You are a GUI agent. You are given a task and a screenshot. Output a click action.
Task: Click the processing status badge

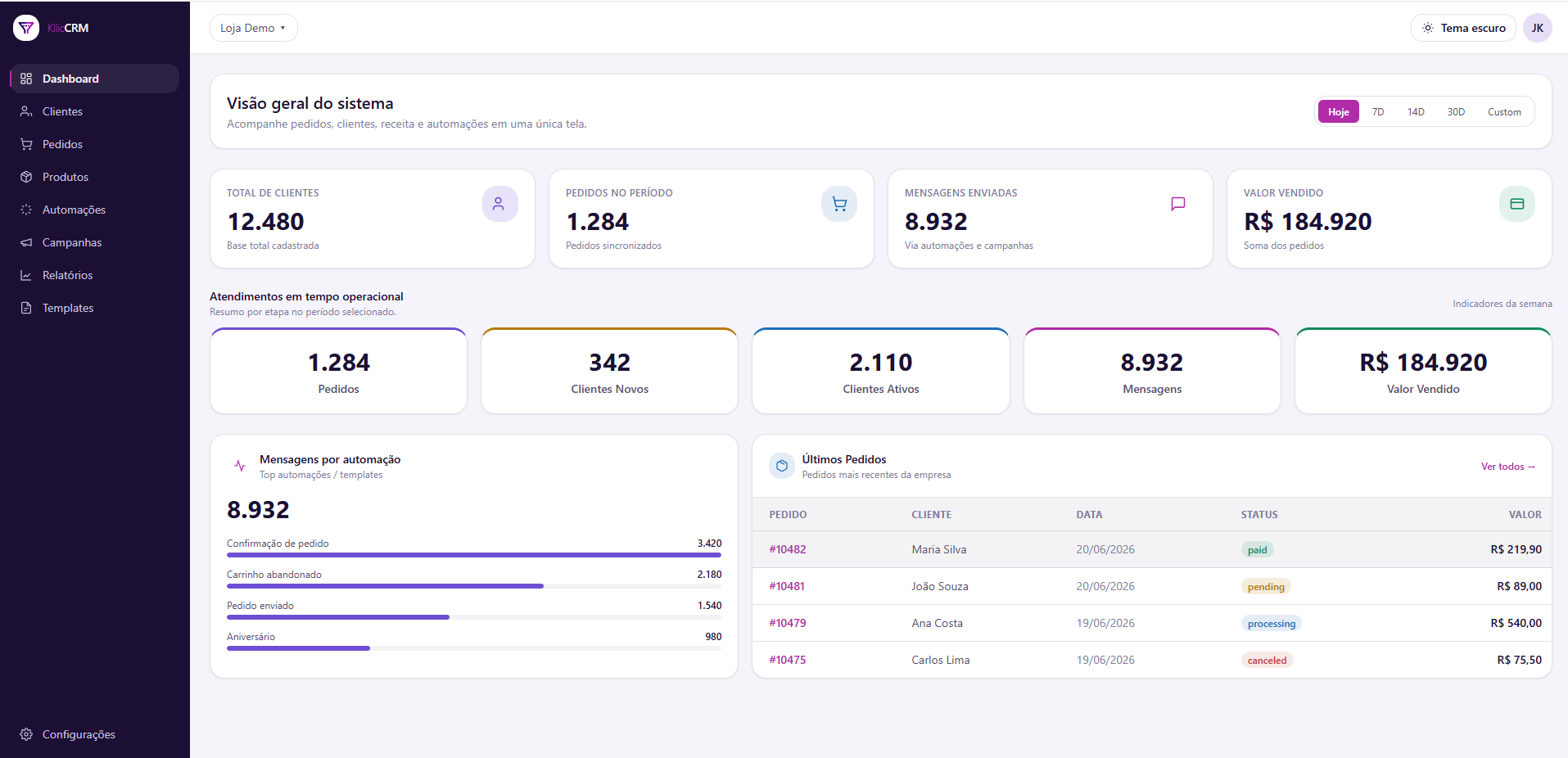point(1271,624)
